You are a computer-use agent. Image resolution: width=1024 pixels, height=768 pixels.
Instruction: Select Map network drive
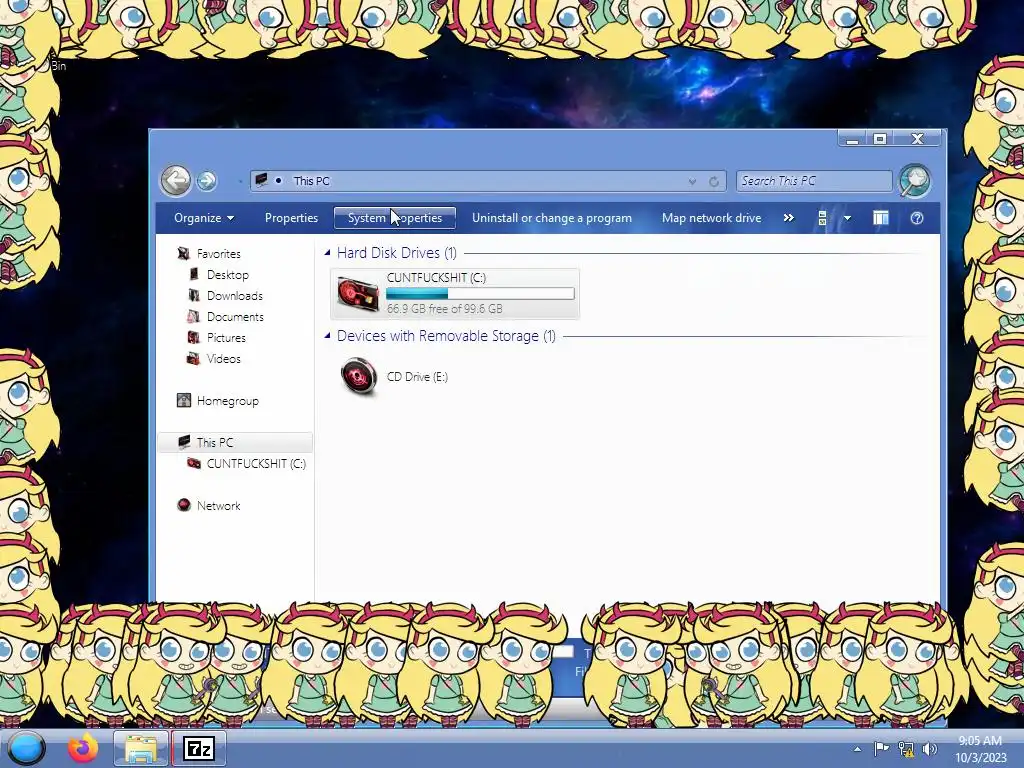[x=711, y=218]
